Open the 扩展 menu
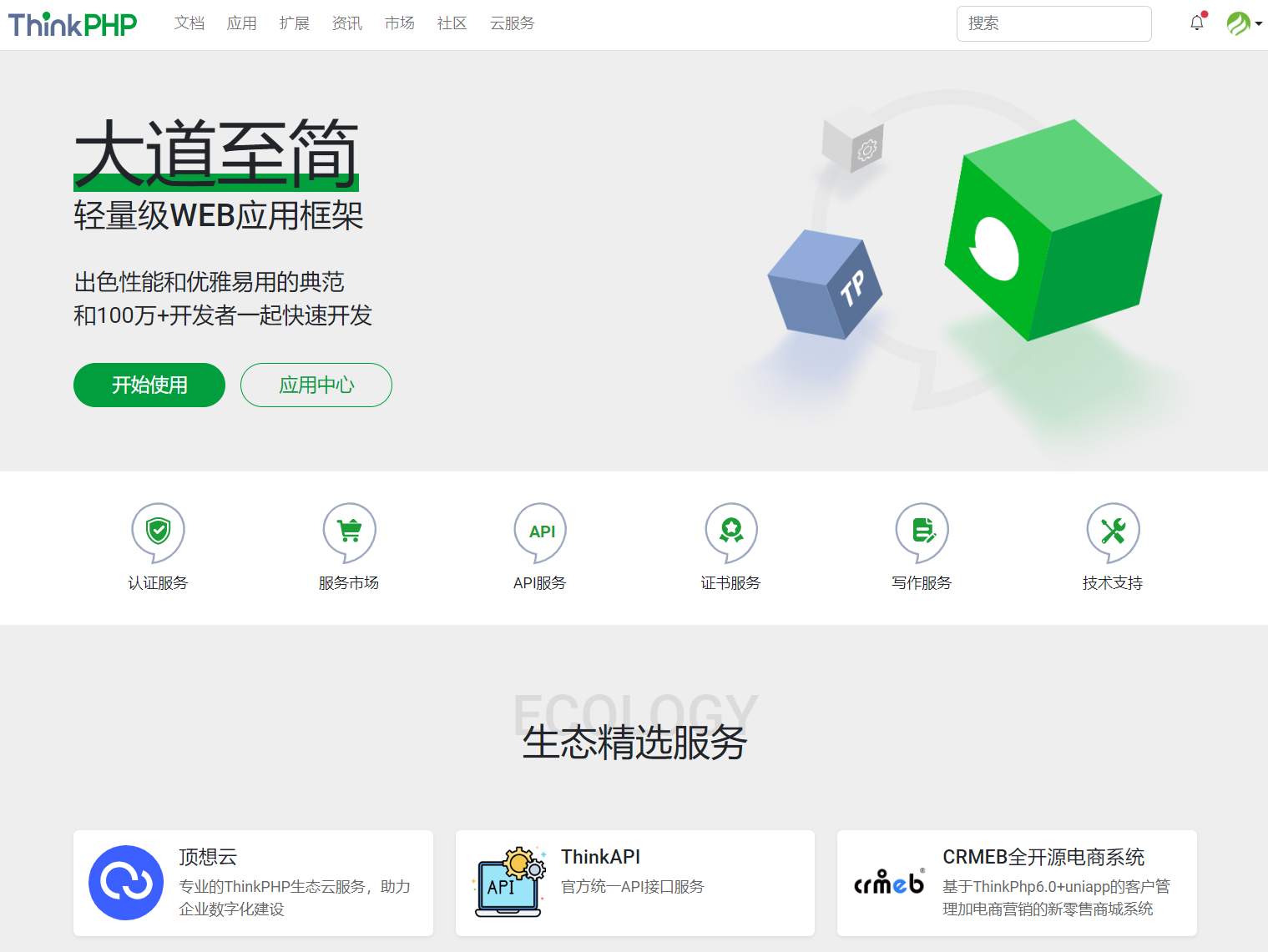Image resolution: width=1268 pixels, height=952 pixels. [295, 23]
